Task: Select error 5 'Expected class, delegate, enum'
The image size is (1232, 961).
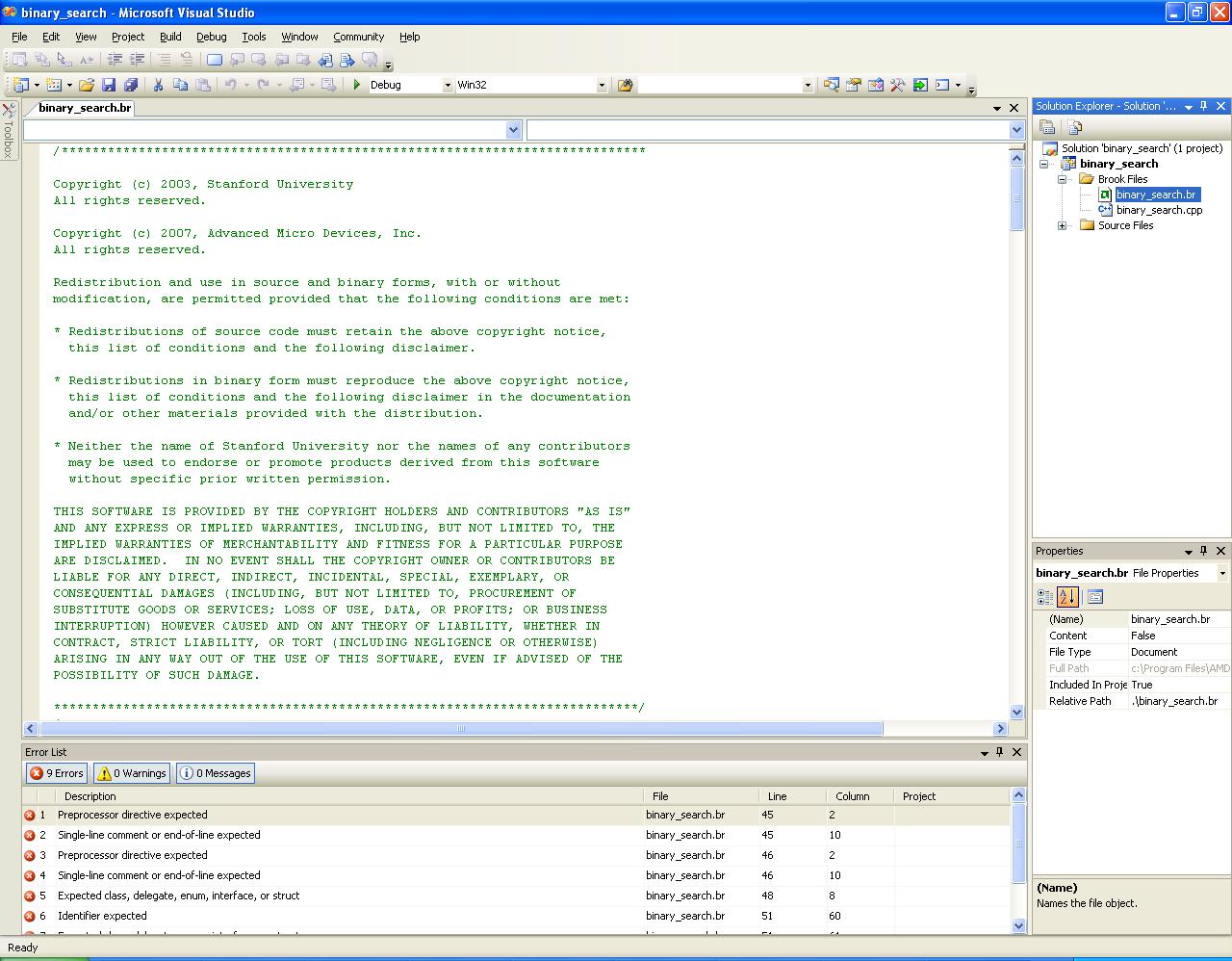Action: (x=516, y=896)
